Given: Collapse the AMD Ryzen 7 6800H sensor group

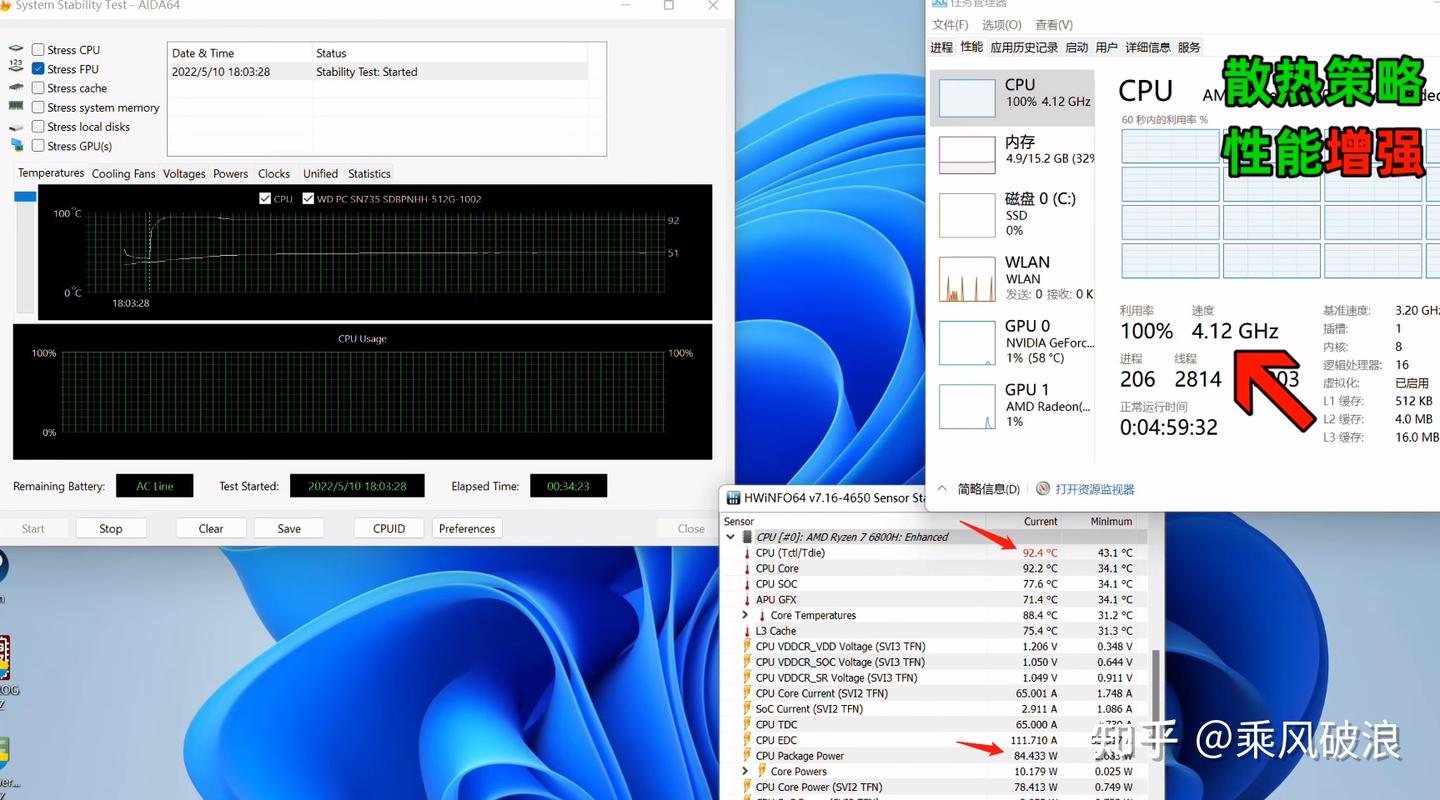Looking at the screenshot, I should click(731, 536).
